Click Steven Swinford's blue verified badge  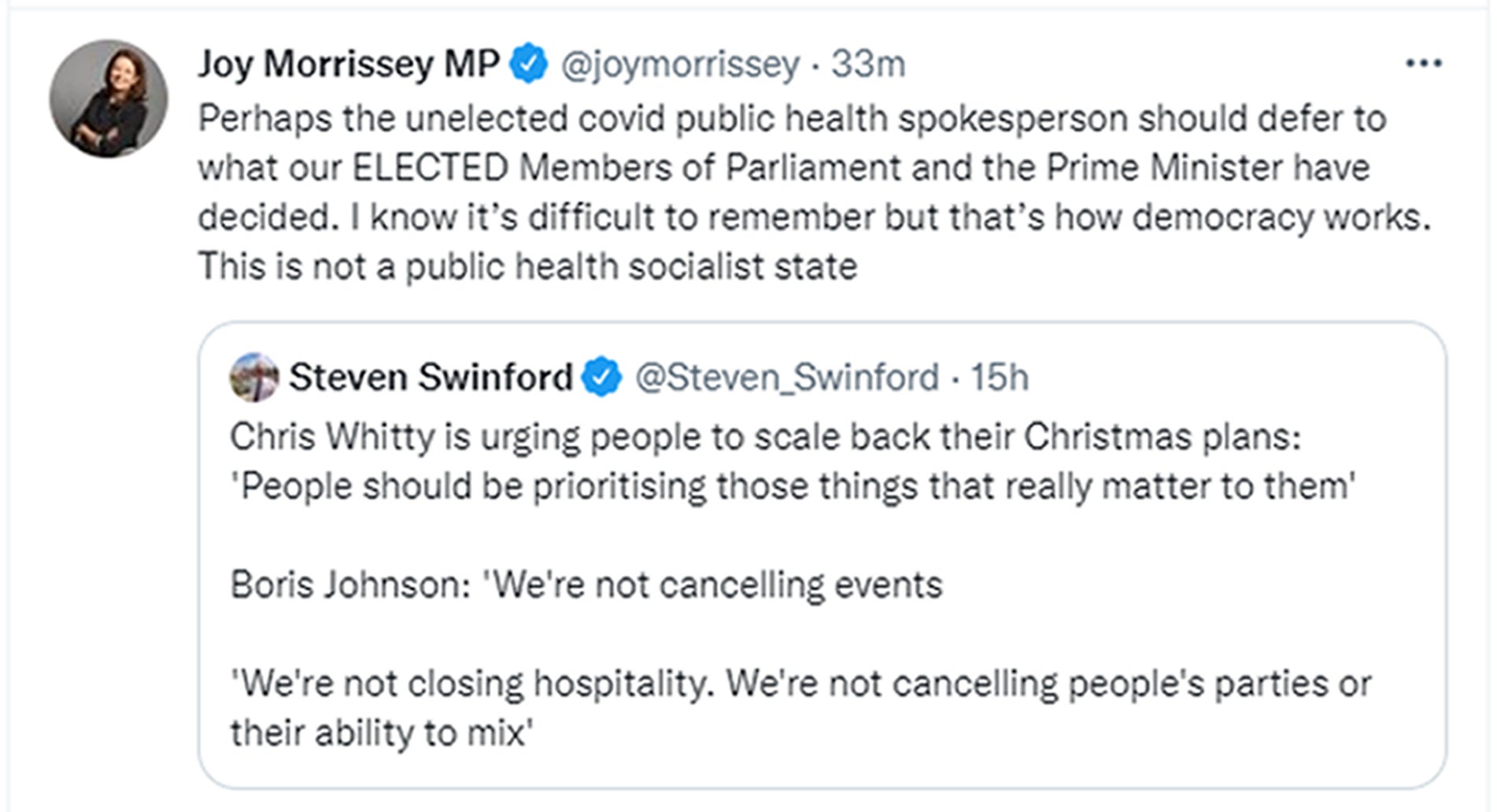pos(602,377)
